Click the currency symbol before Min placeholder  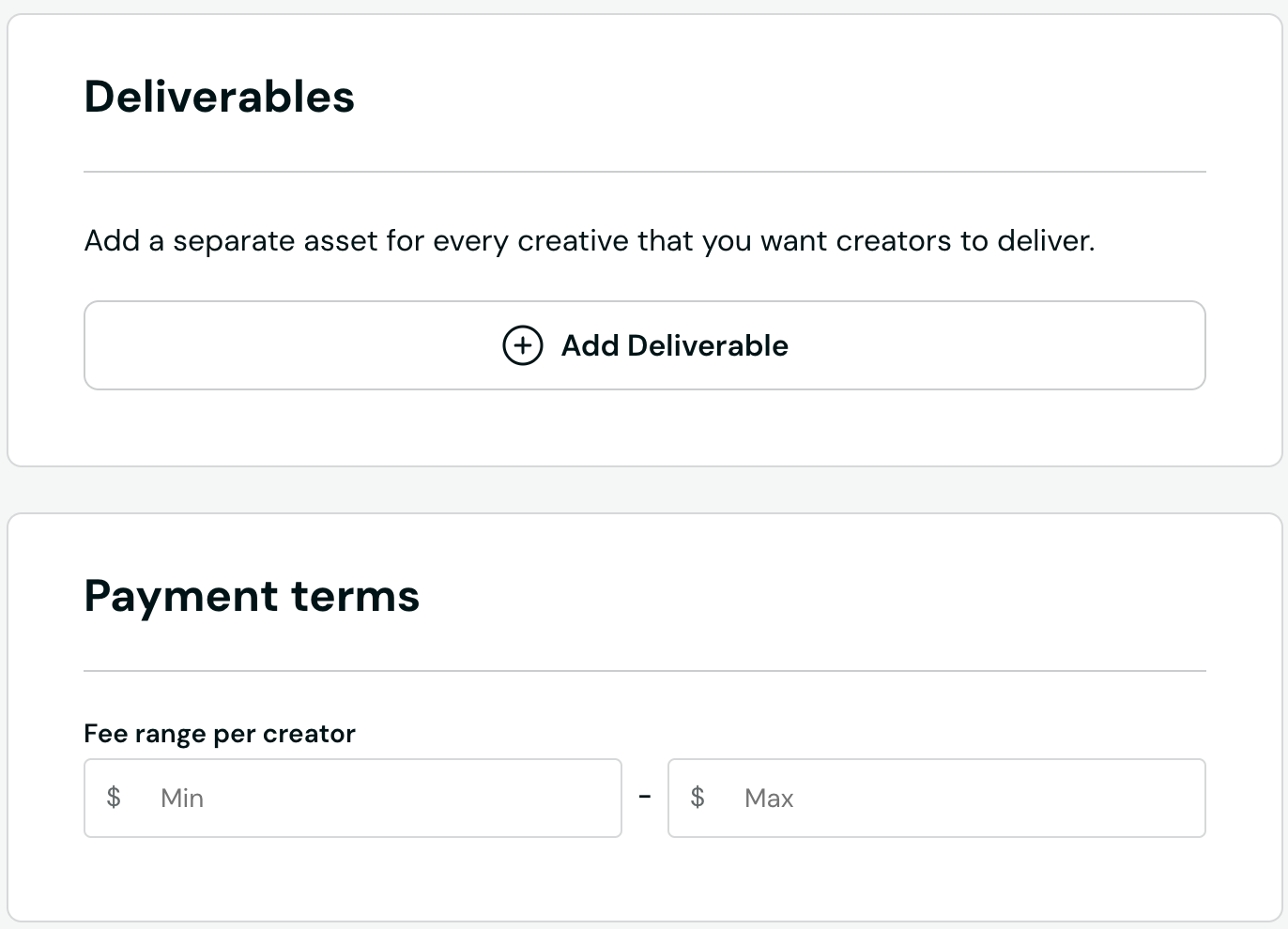click(x=114, y=798)
